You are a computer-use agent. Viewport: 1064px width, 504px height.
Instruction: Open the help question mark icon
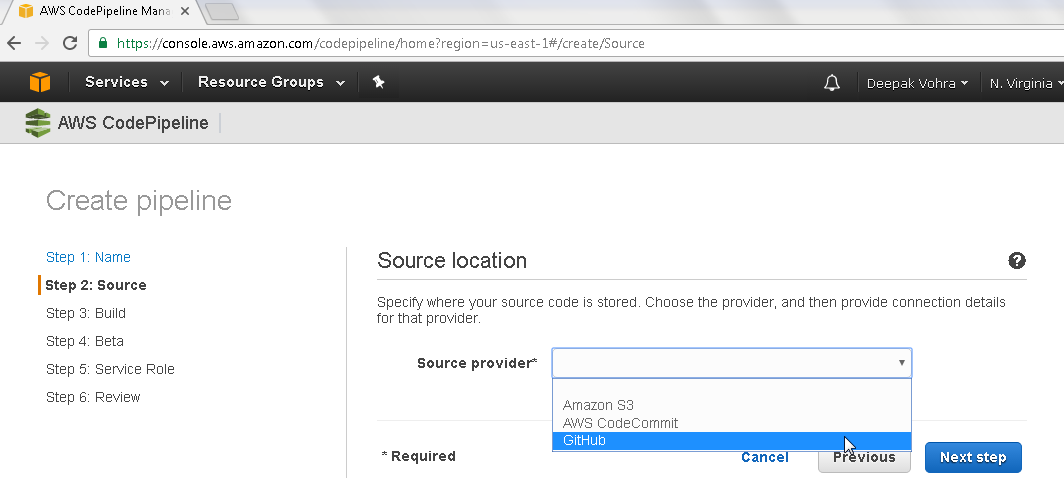pos(1016,260)
